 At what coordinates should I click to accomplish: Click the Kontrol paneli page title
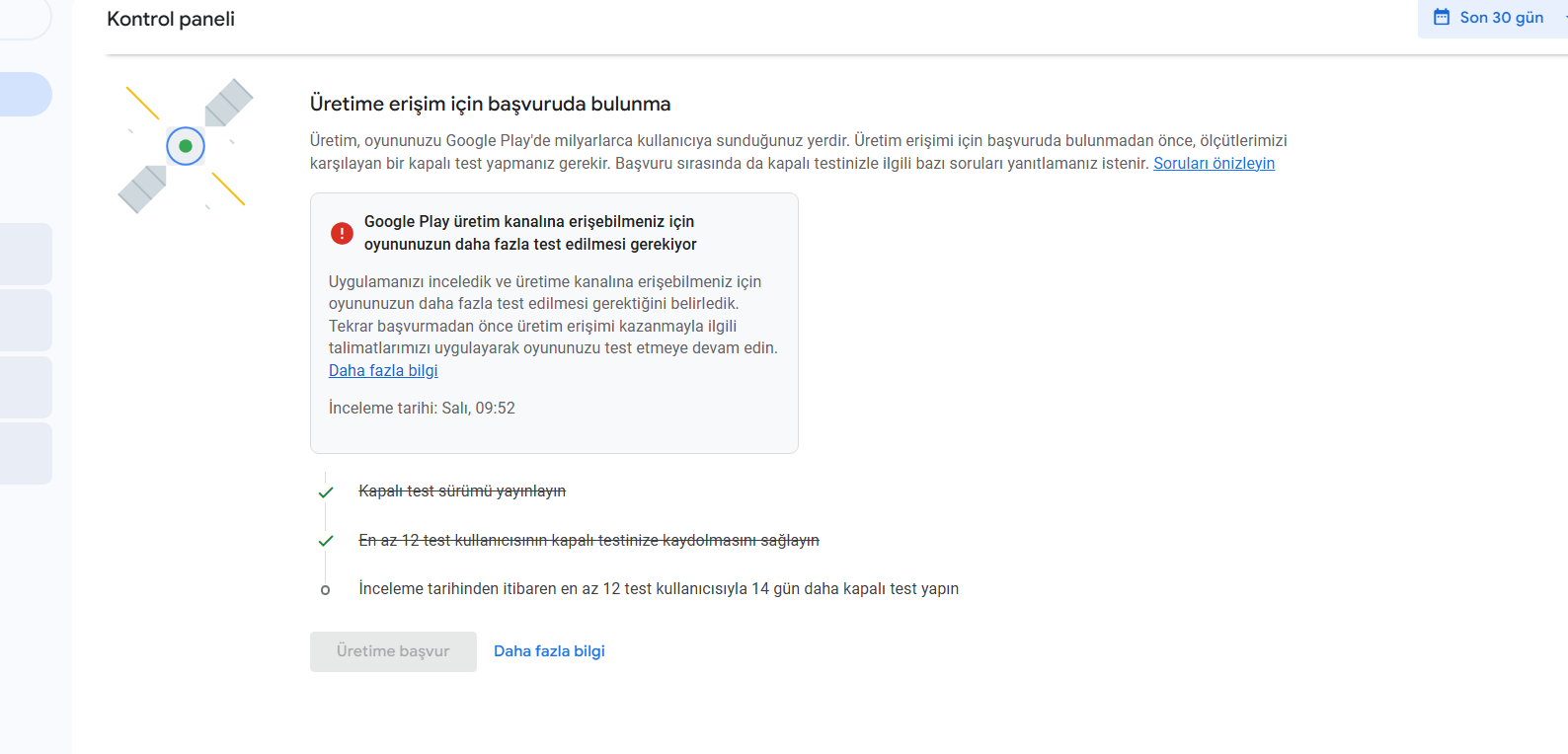point(171,19)
